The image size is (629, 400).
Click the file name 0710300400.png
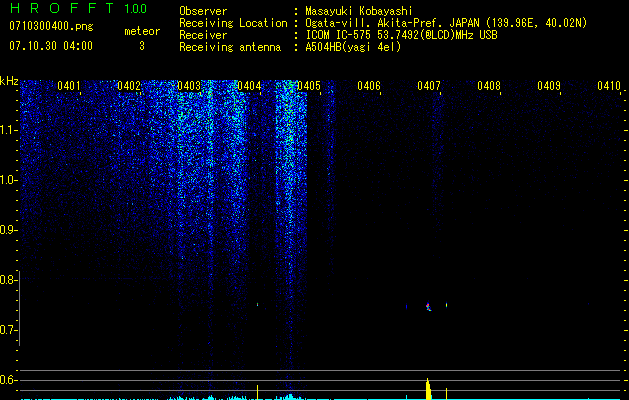pyautogui.click(x=51, y=26)
